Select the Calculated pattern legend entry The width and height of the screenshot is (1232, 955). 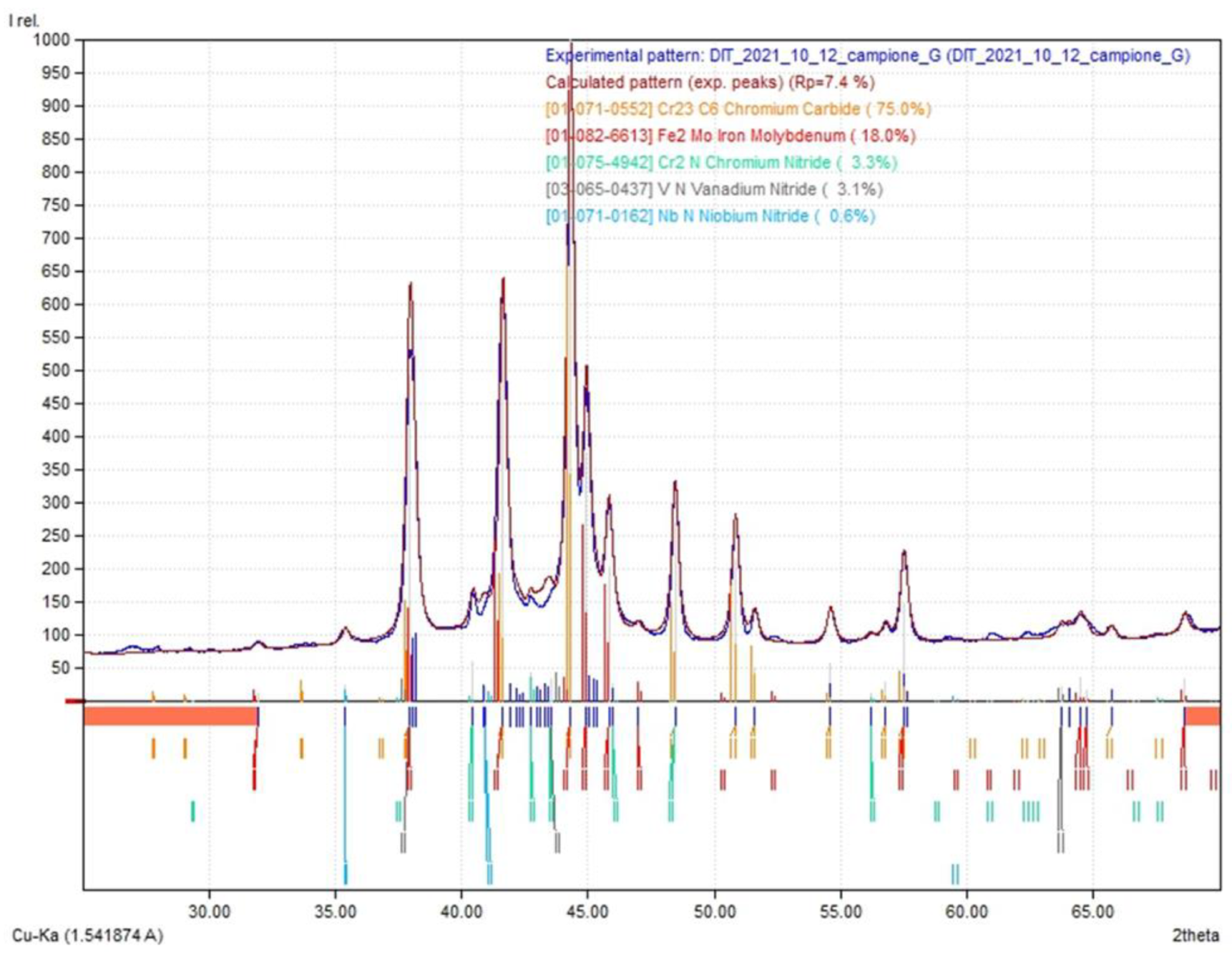710,82
